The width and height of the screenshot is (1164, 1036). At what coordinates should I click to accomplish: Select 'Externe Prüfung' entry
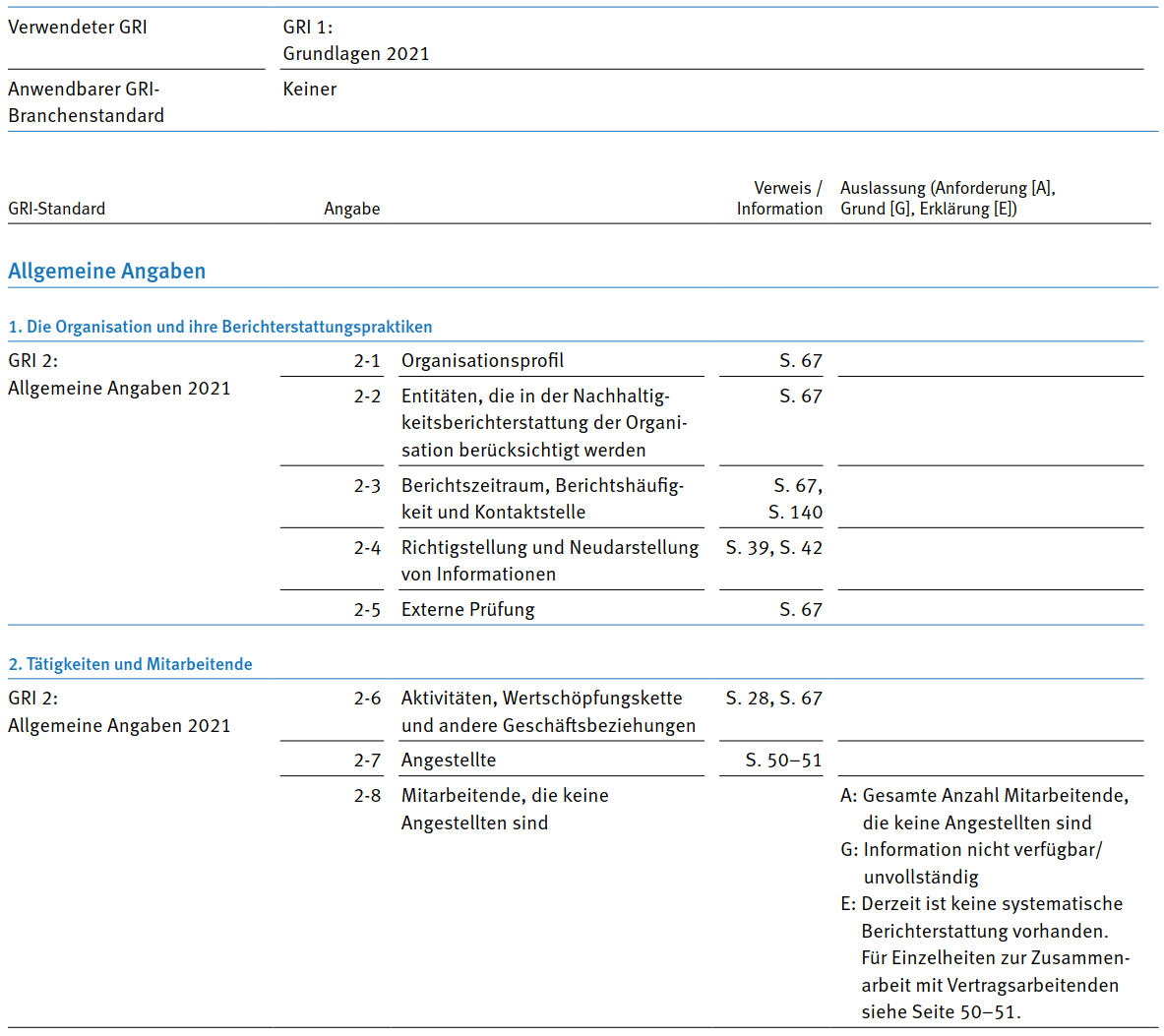click(467, 610)
